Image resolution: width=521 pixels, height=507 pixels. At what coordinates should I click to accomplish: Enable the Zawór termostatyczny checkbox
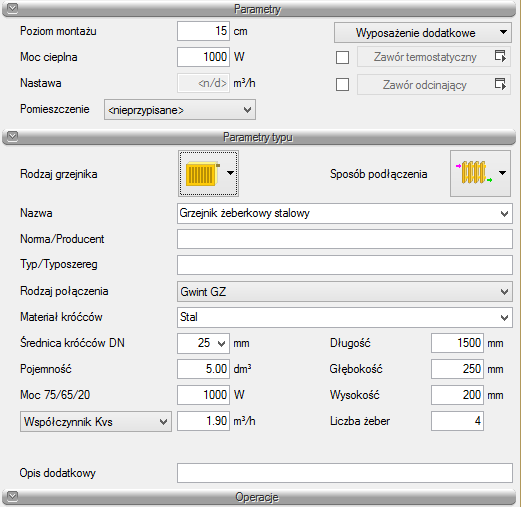pyautogui.click(x=342, y=57)
